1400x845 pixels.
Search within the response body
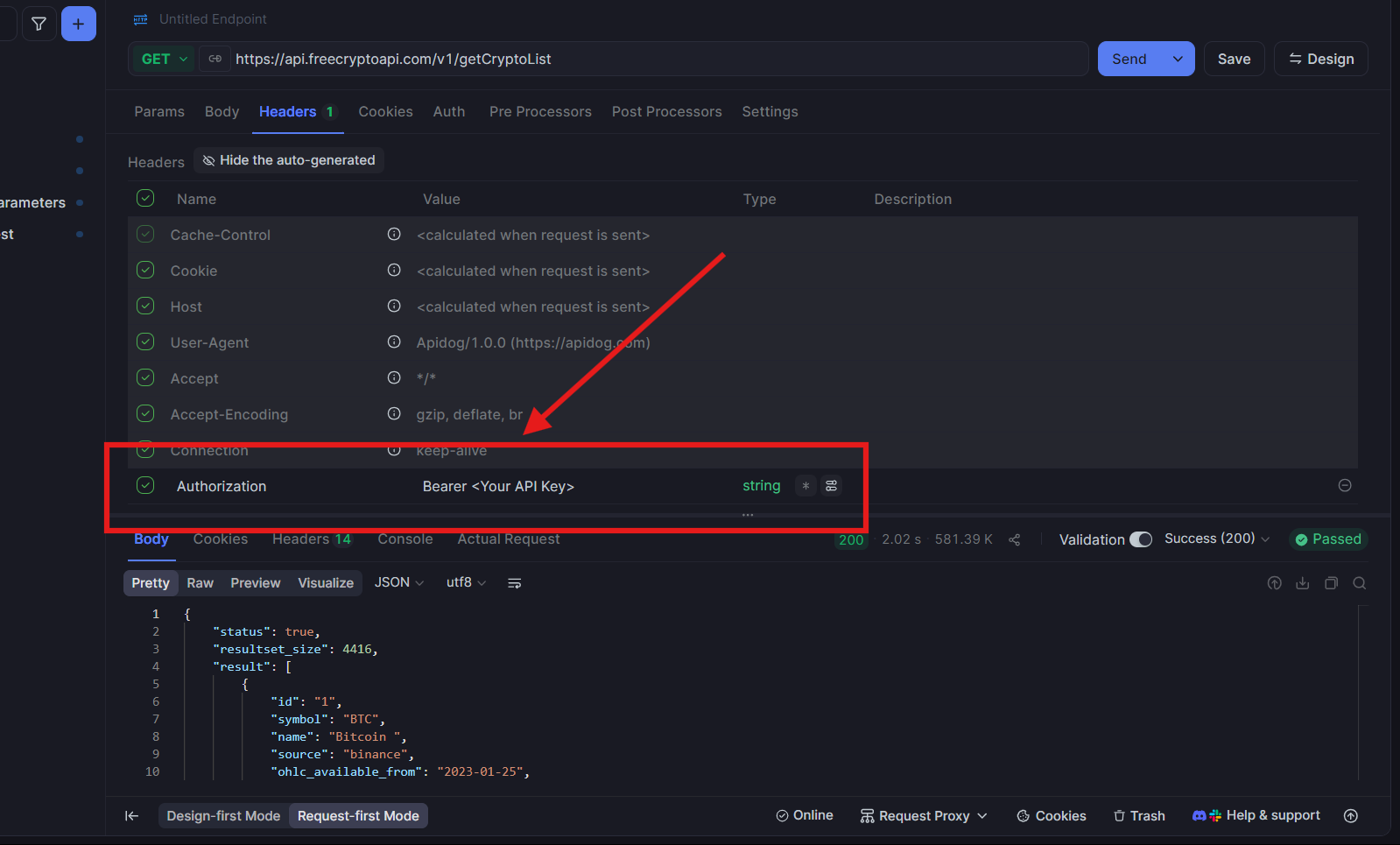coord(1360,583)
